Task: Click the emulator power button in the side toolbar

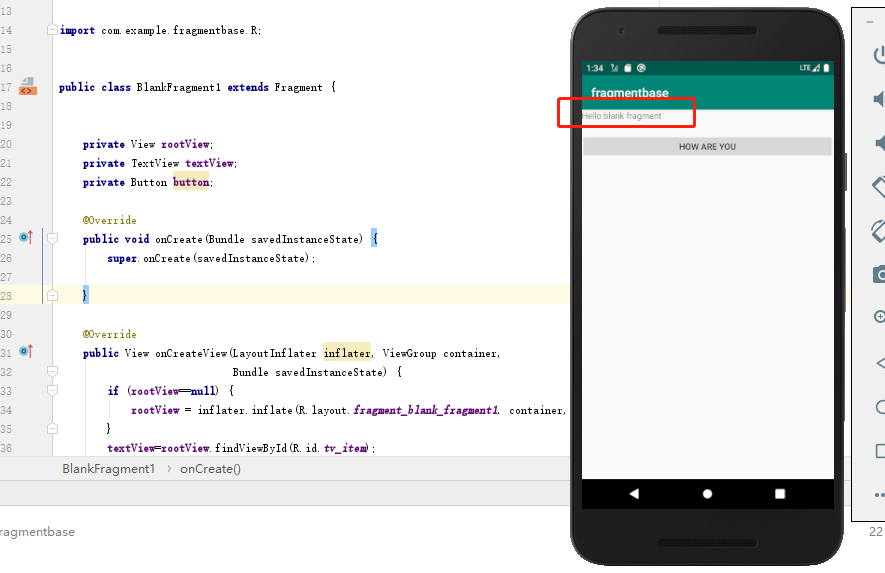Action: coord(879,55)
